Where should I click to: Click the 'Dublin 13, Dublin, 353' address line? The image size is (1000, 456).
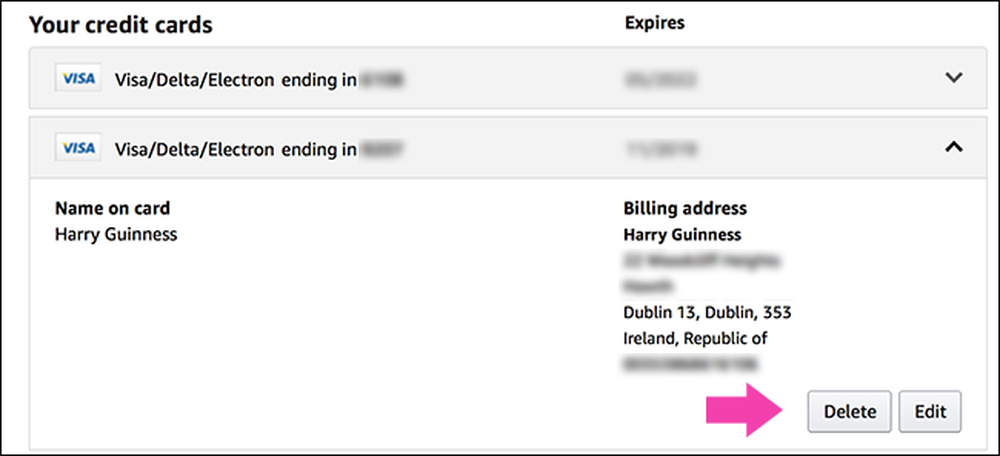tap(707, 313)
